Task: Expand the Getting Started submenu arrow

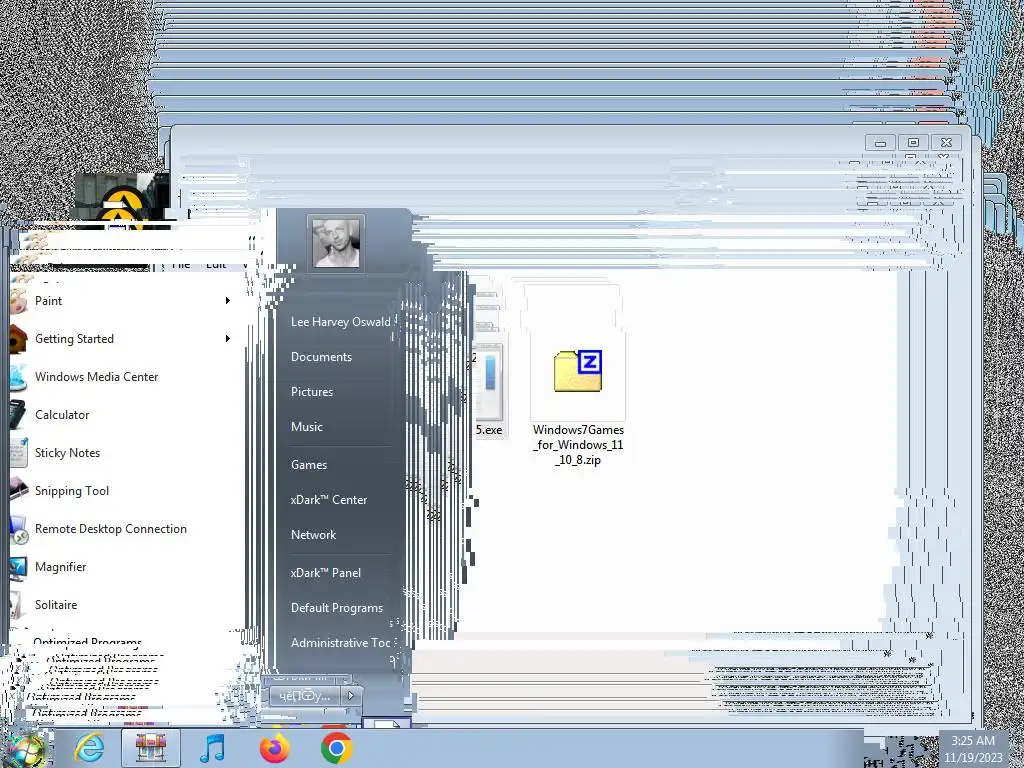Action: [x=227, y=339]
